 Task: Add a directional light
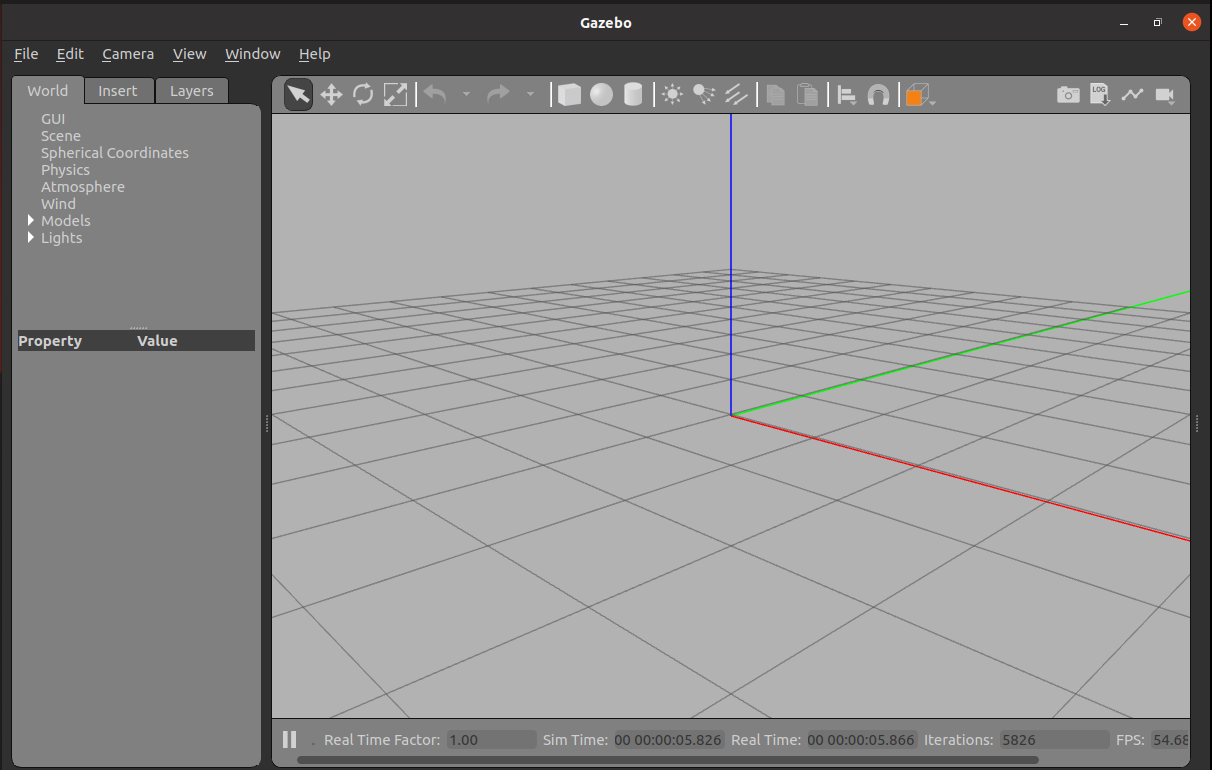(736, 95)
